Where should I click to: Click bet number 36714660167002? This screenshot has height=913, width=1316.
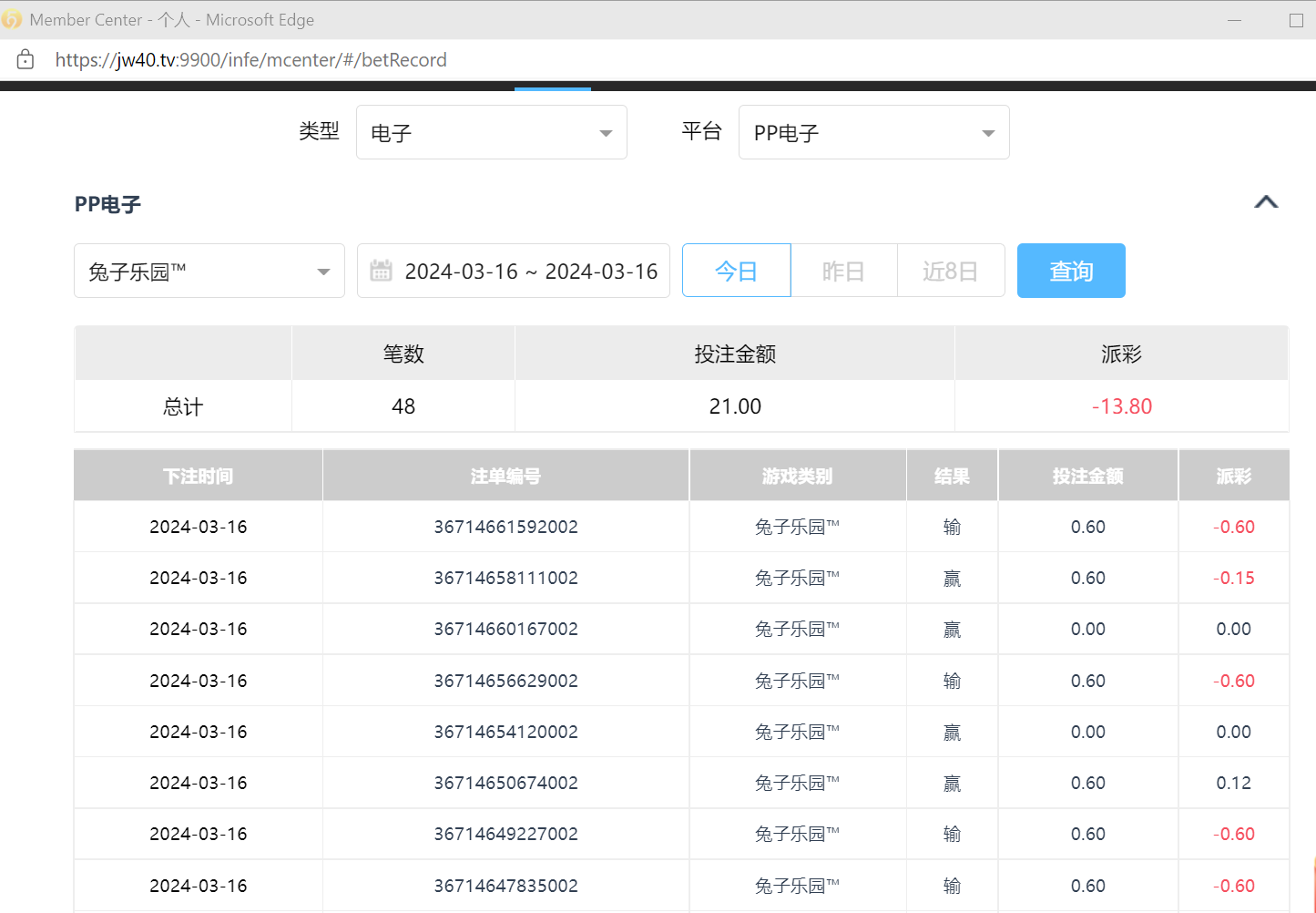click(506, 629)
